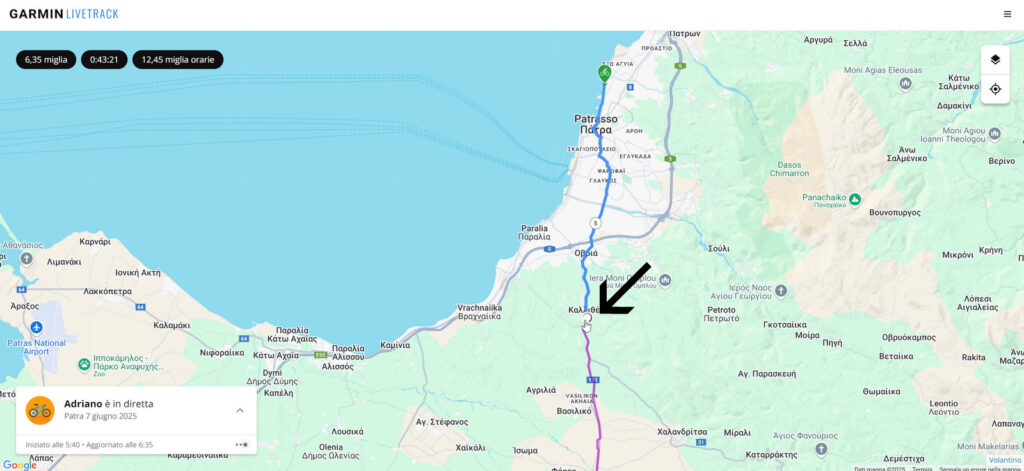
Task: Collapse the Adriano live activity card
Action: click(240, 410)
